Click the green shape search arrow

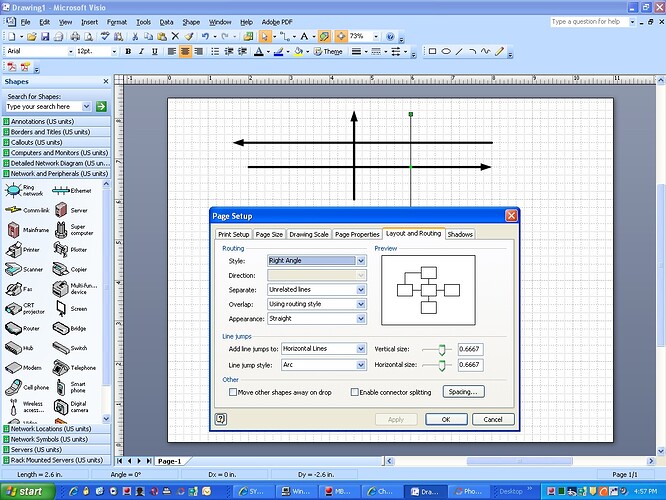pyautogui.click(x=101, y=106)
